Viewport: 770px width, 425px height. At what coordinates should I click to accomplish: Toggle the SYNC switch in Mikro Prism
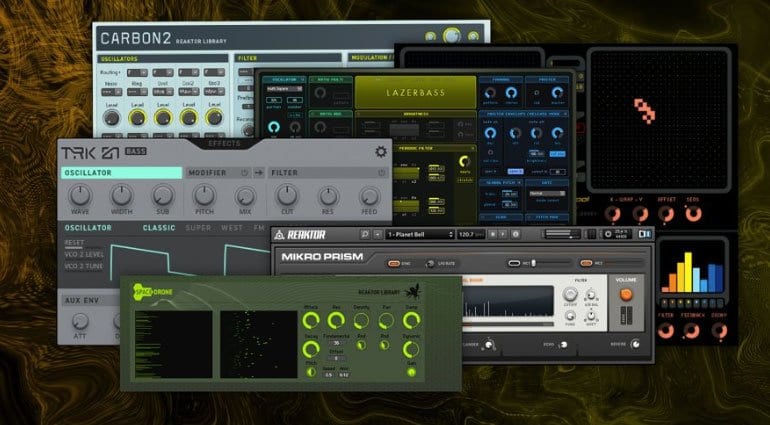pyautogui.click(x=394, y=264)
